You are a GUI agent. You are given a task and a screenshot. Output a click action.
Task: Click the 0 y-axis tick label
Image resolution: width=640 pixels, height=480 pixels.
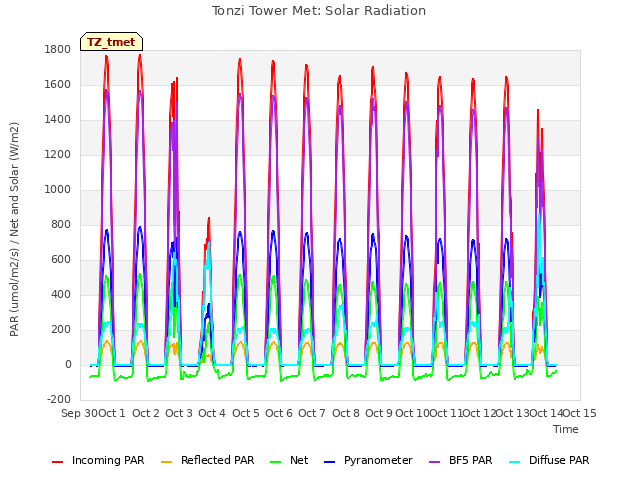[x=68, y=365]
